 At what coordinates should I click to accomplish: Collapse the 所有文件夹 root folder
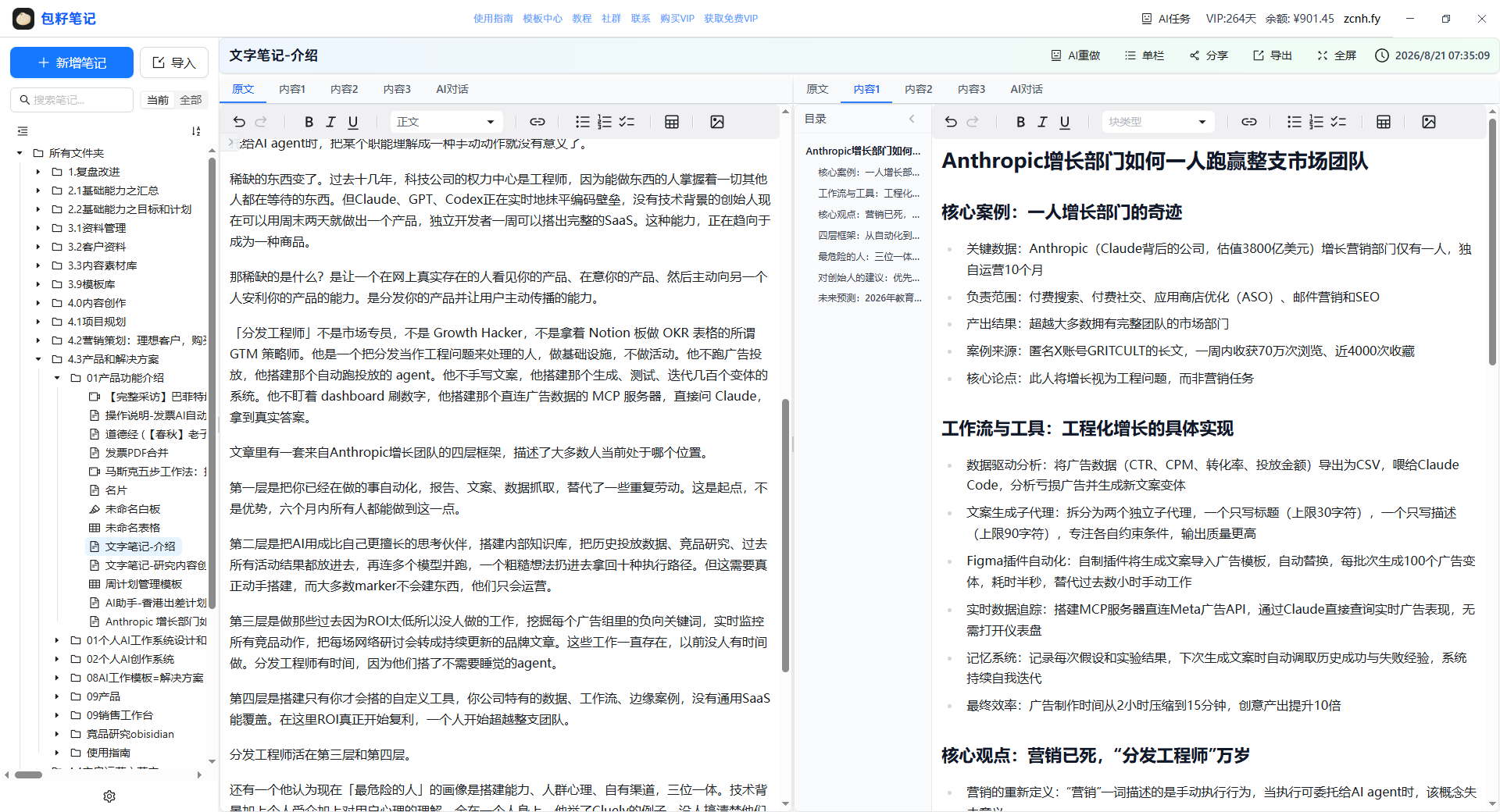20,153
